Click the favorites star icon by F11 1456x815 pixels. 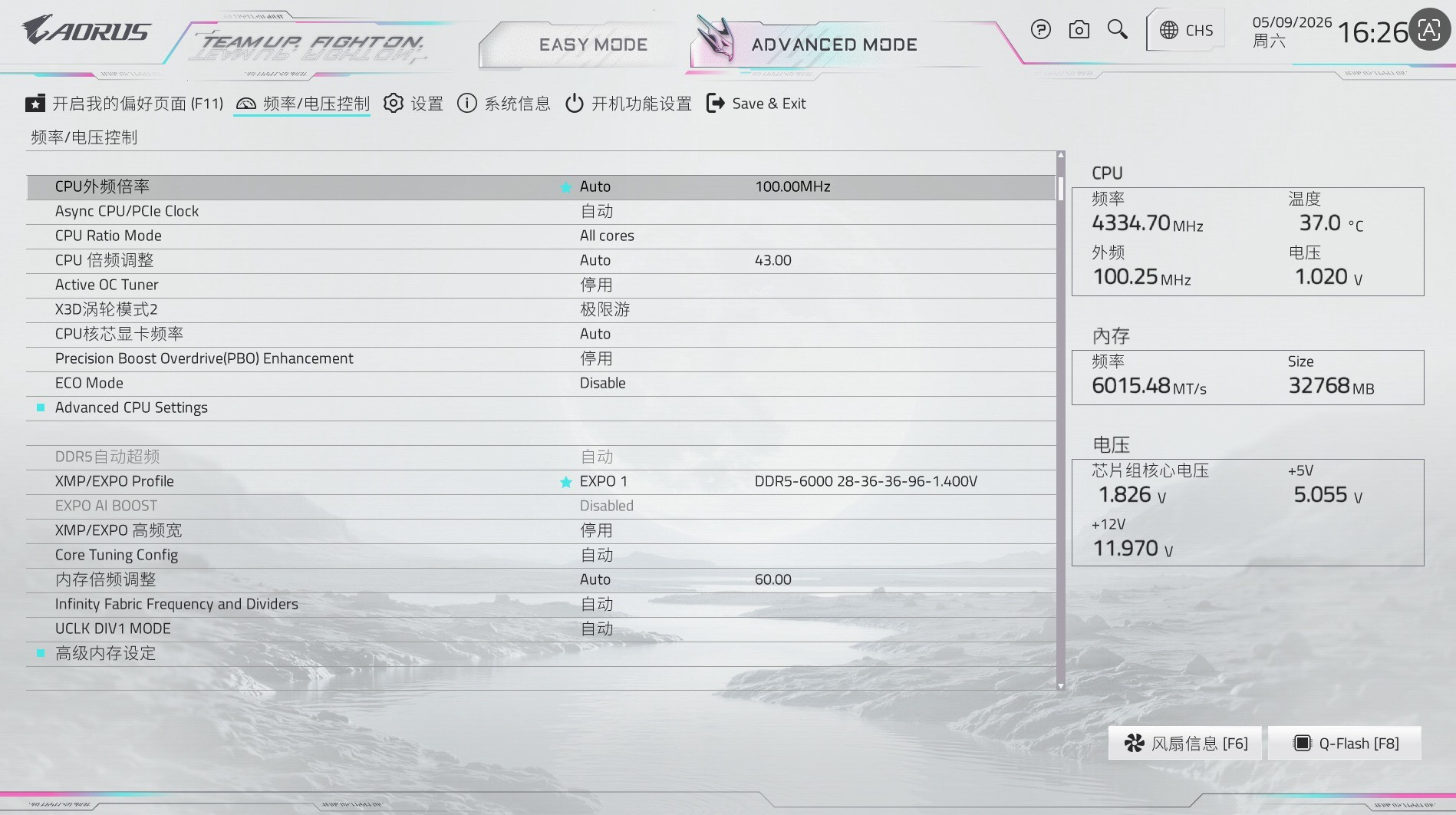point(35,104)
